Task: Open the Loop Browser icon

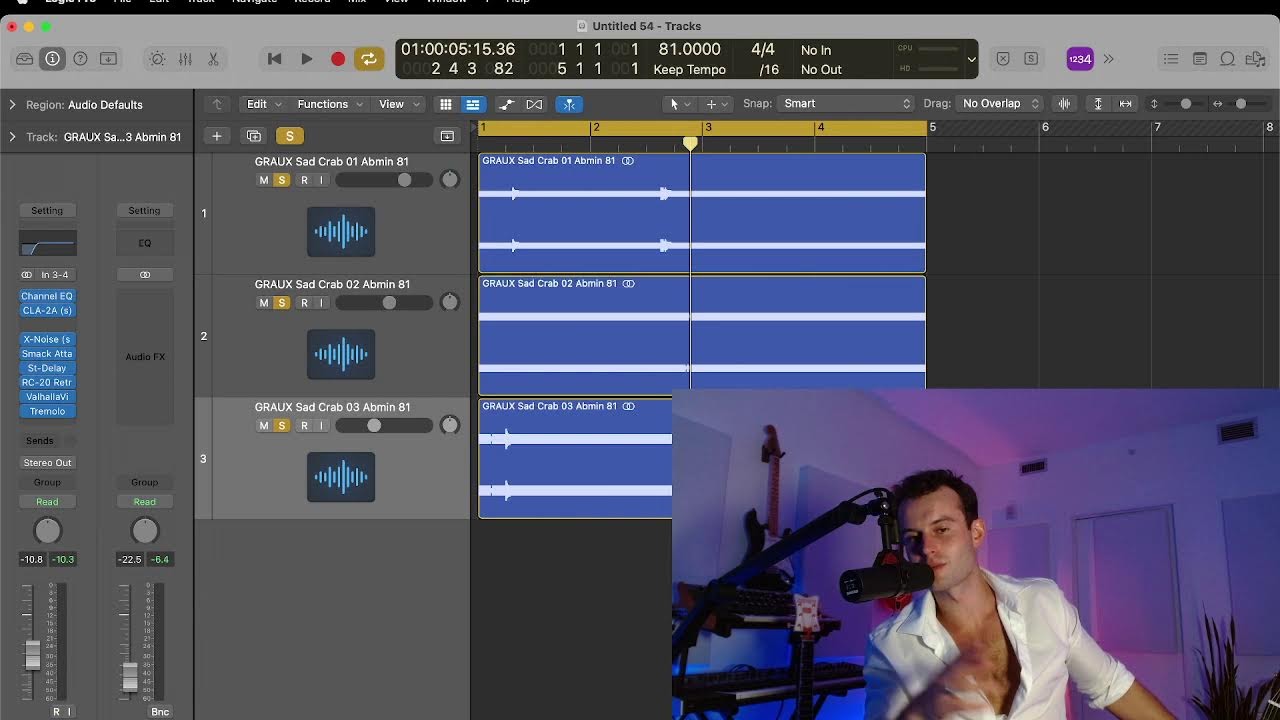Action: (x=1228, y=59)
